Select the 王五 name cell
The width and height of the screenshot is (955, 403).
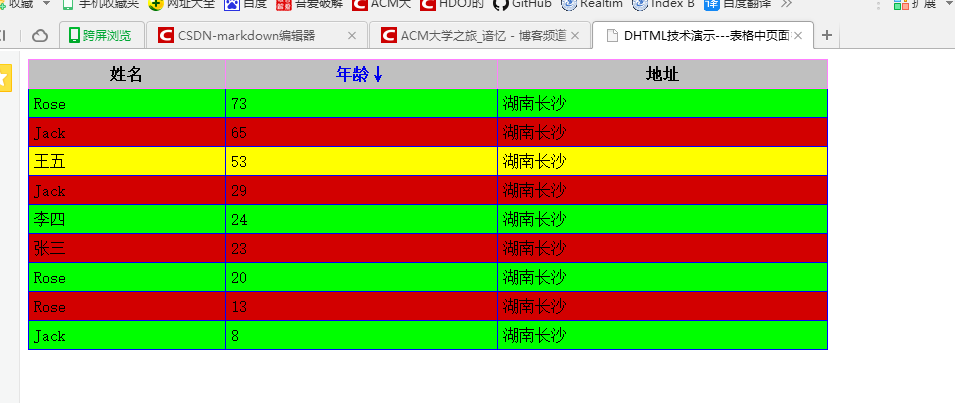click(x=127, y=161)
